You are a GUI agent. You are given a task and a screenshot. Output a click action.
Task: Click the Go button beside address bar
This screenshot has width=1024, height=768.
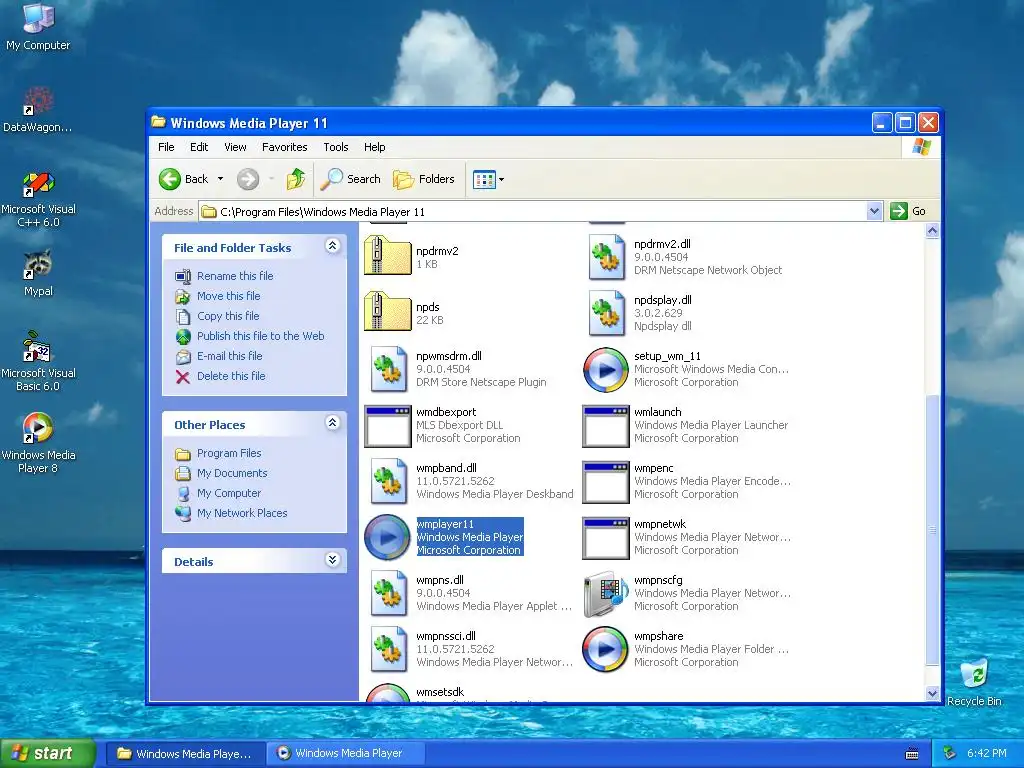(908, 211)
